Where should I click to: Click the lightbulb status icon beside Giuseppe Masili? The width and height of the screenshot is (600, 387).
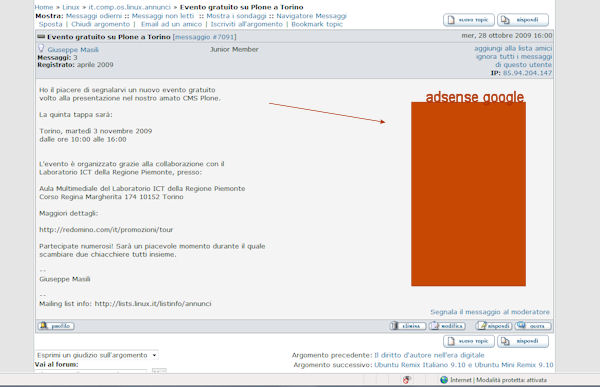(x=41, y=48)
